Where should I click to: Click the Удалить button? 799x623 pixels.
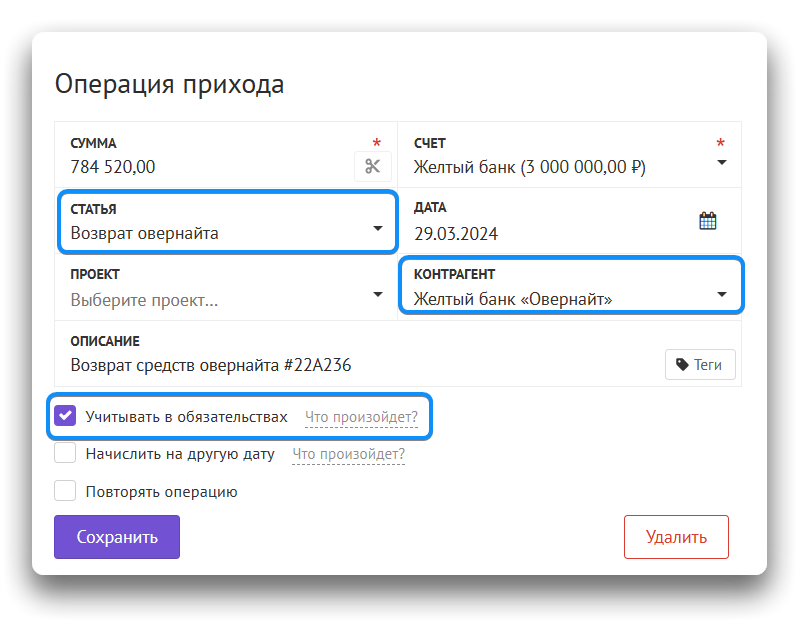pos(676,537)
